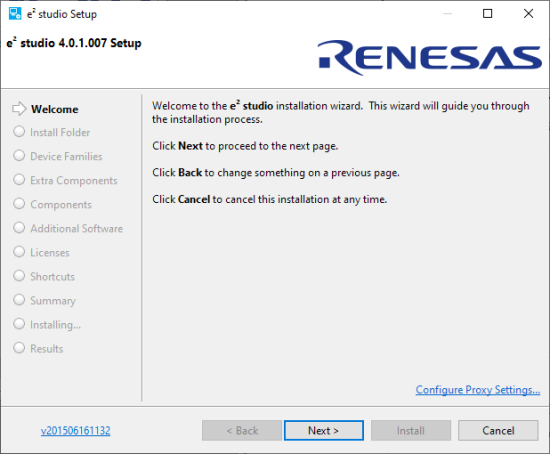The image size is (550, 454).
Task: Select the Install Folder step circle
Action: (19, 132)
